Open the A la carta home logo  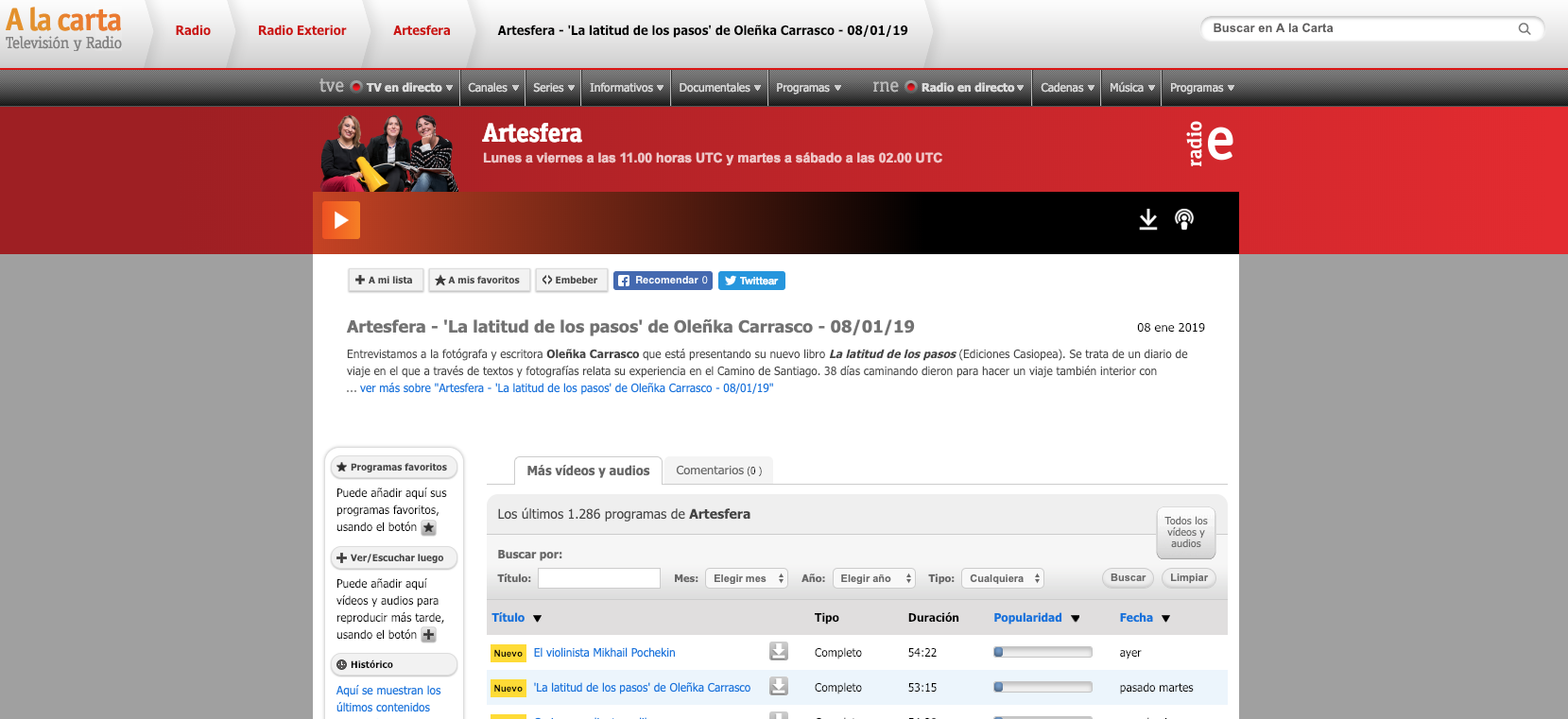pos(63,29)
